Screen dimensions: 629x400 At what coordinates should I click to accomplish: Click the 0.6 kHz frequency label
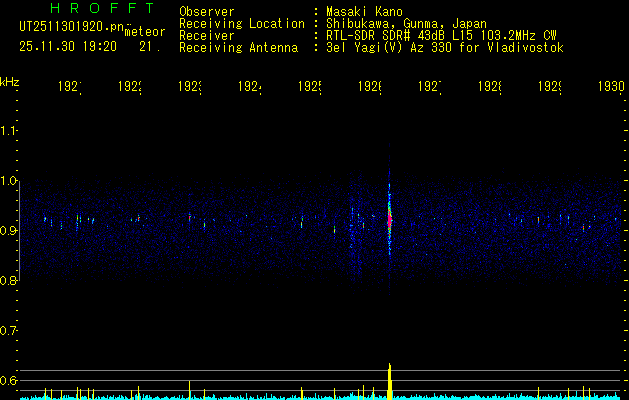(x=9, y=380)
